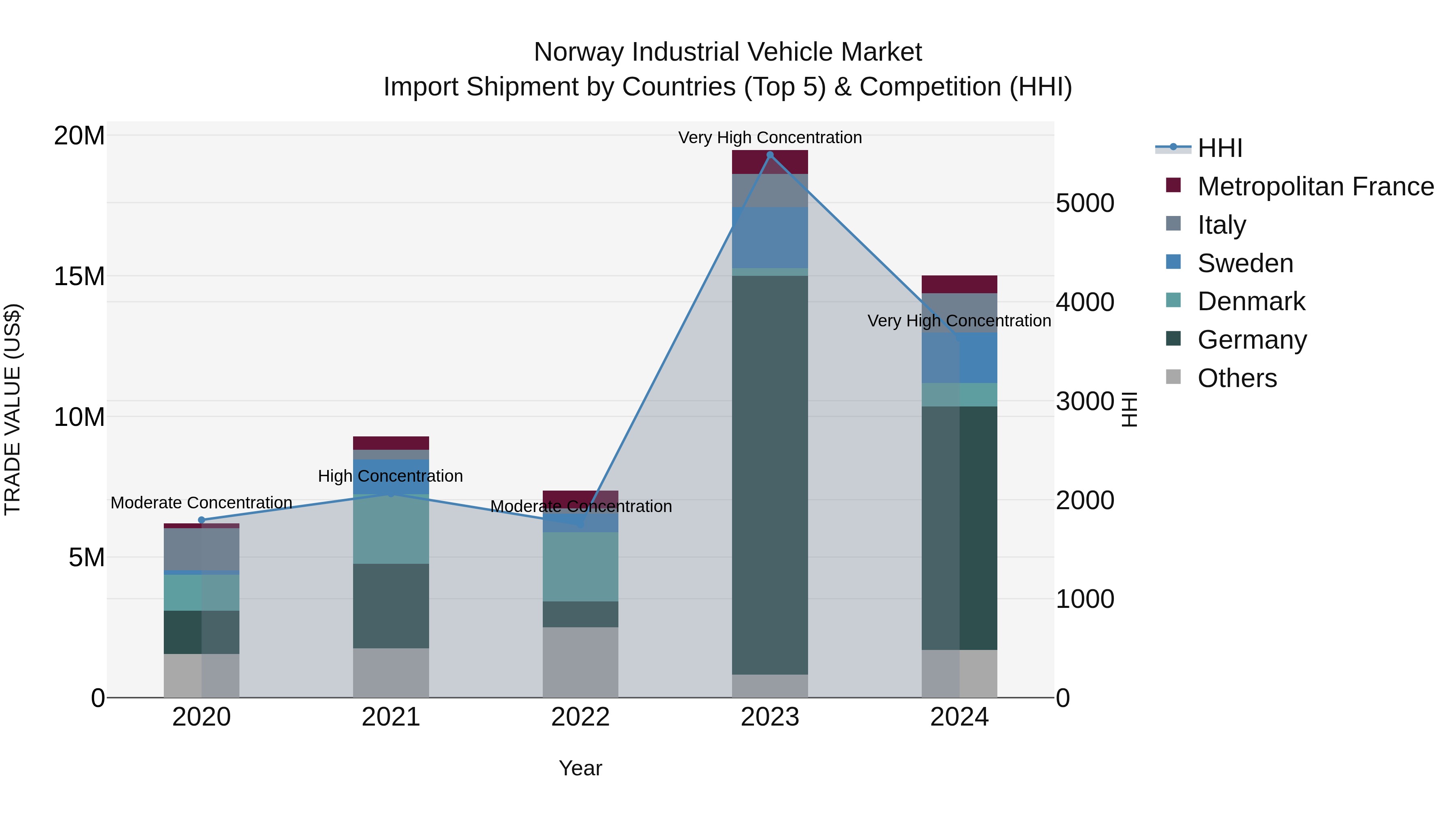Click the Denmark teal legend swatch
This screenshot has height=819, width=1456.
click(x=1173, y=300)
